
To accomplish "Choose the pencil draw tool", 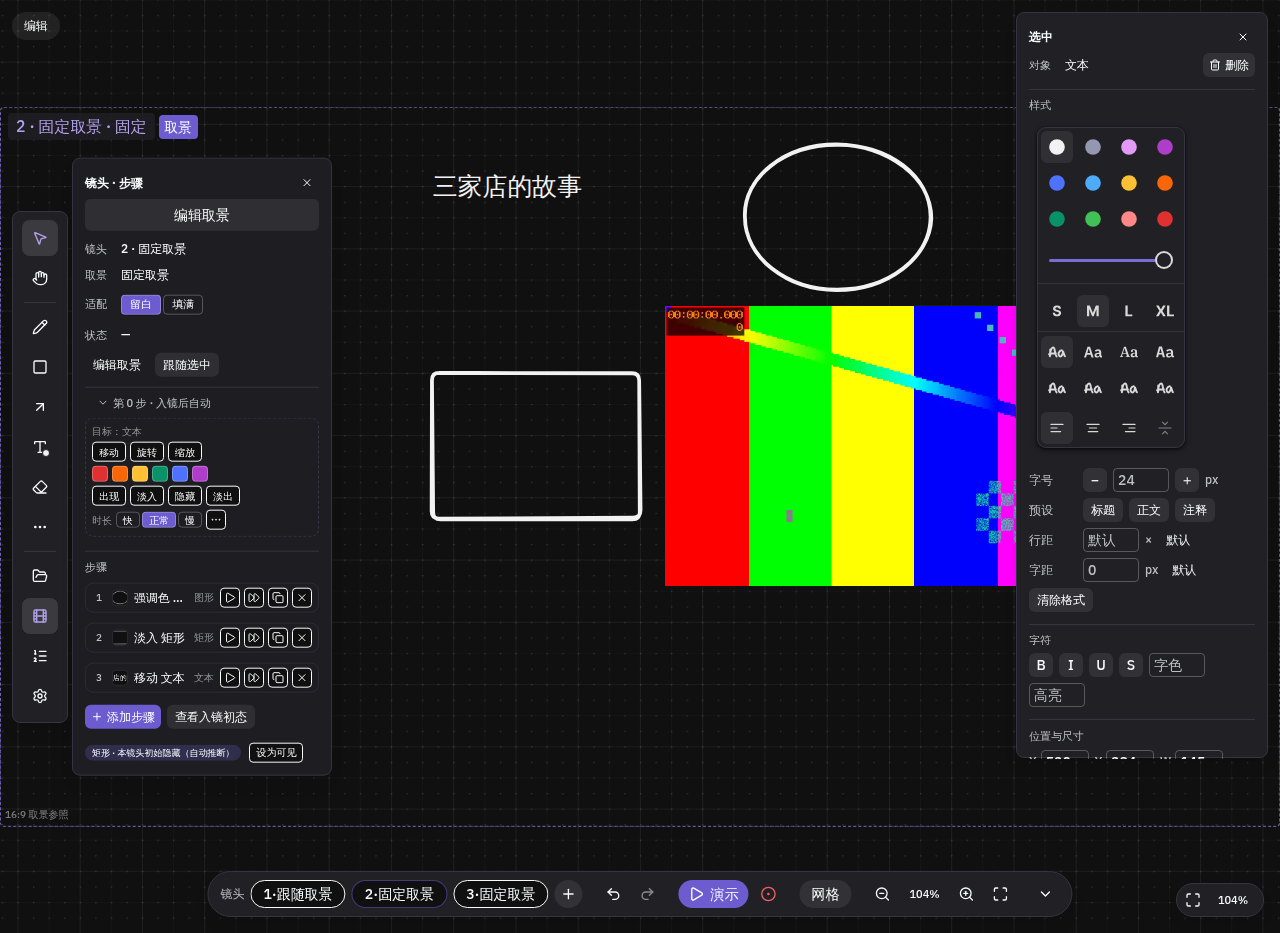I will pyautogui.click(x=40, y=327).
